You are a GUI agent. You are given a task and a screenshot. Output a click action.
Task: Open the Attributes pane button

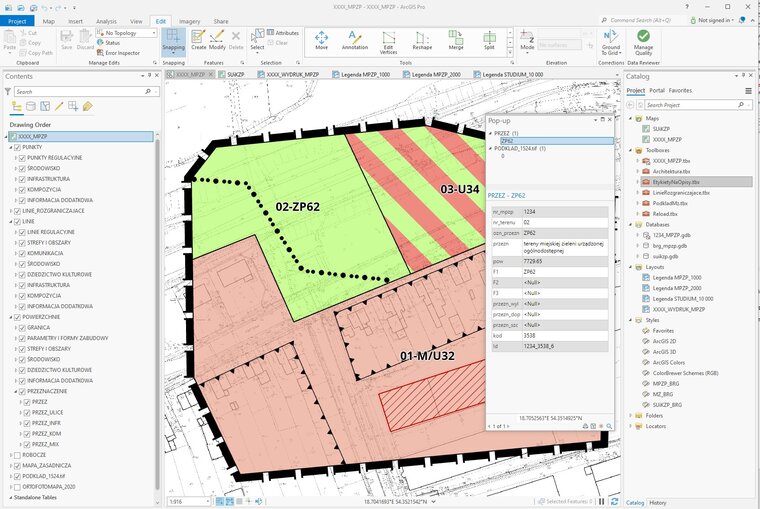click(x=285, y=33)
